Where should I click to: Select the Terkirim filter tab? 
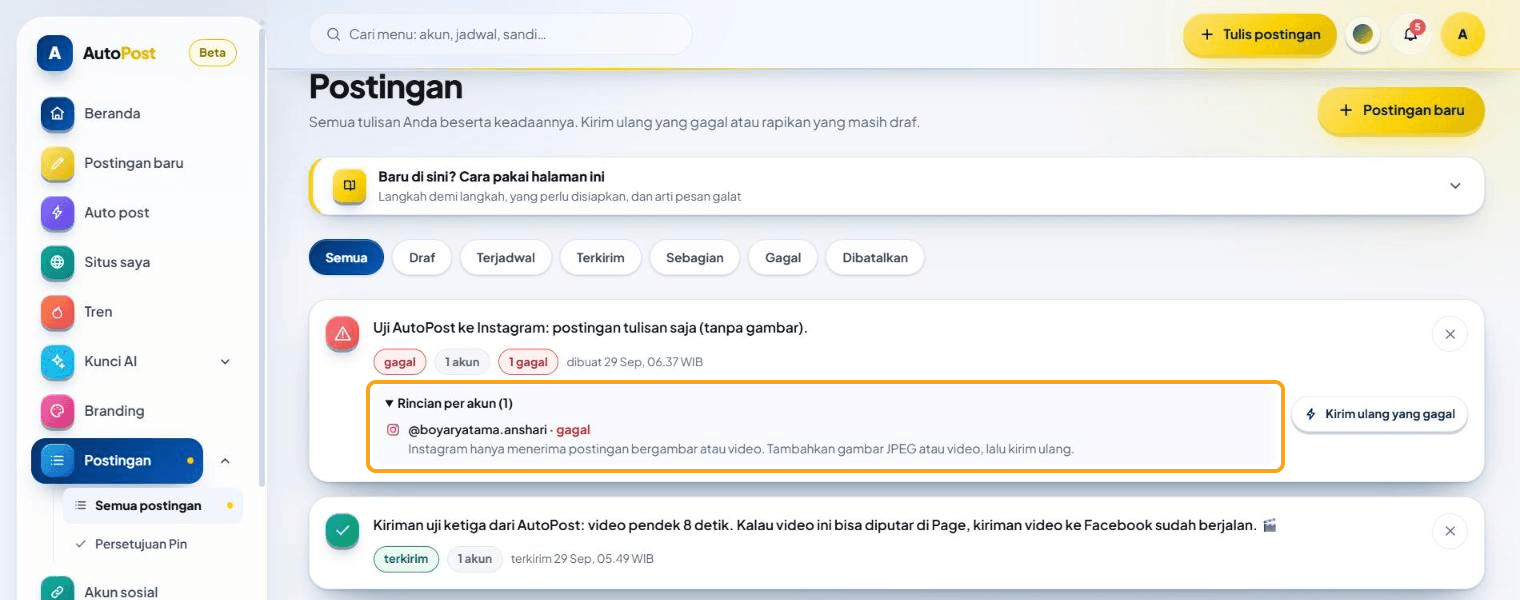(x=600, y=257)
